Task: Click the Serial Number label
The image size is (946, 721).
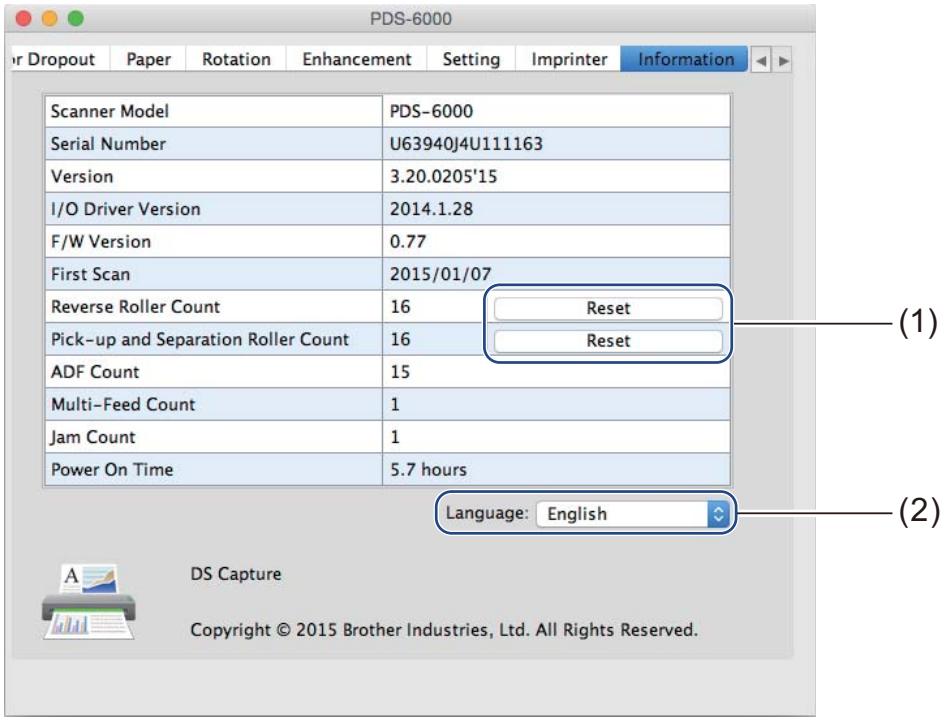Action: point(108,144)
